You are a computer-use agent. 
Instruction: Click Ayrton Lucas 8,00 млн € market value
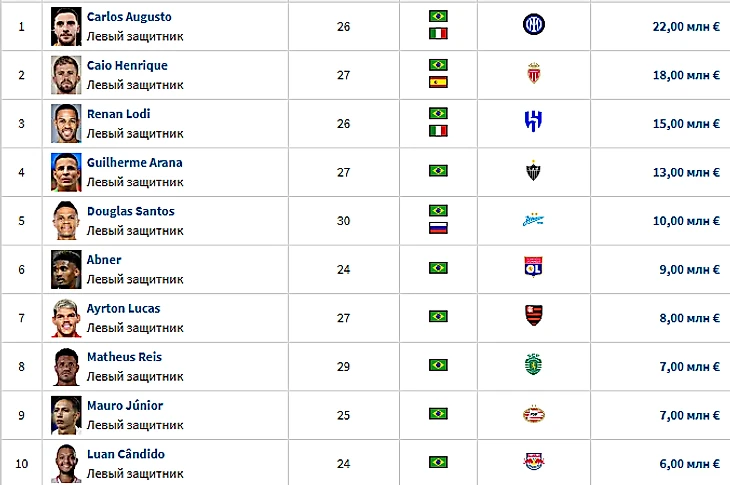click(x=689, y=318)
